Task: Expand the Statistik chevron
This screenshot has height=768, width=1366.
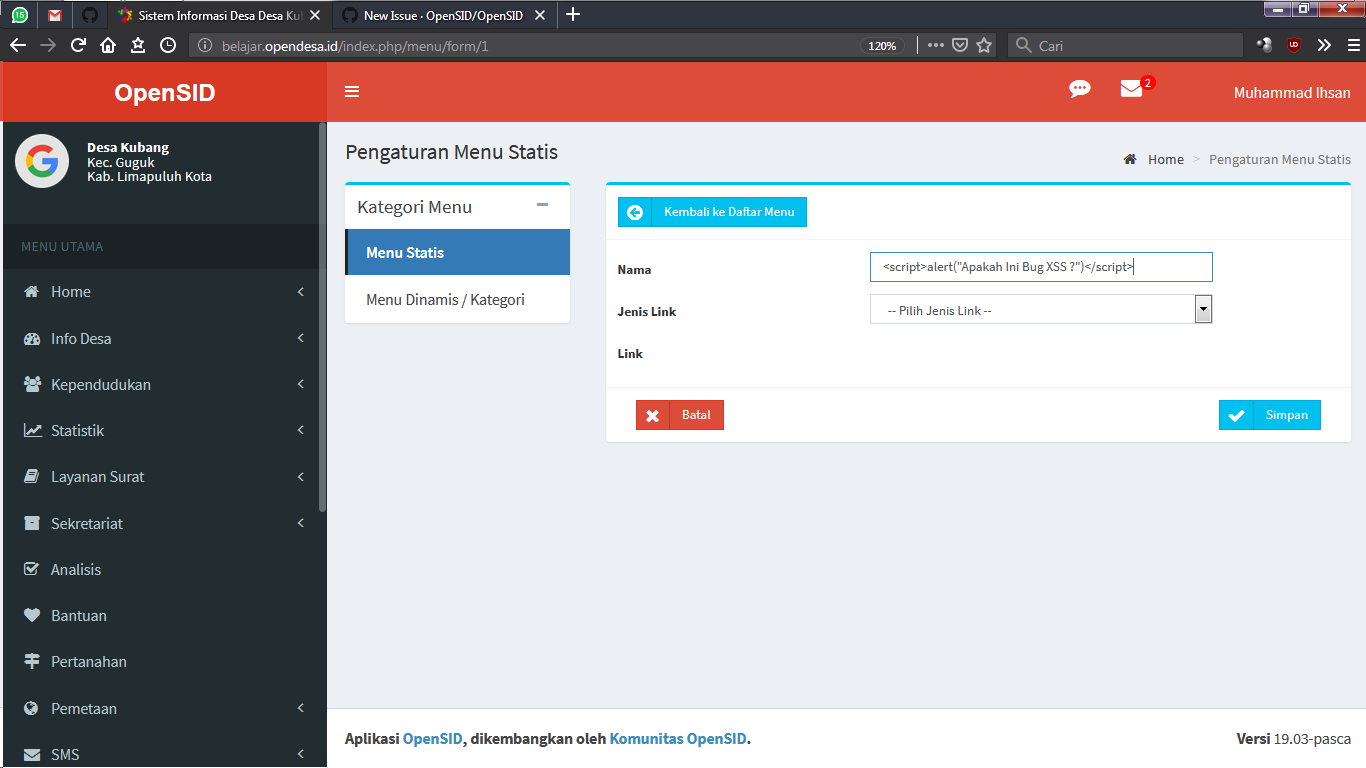Action: [x=301, y=430]
